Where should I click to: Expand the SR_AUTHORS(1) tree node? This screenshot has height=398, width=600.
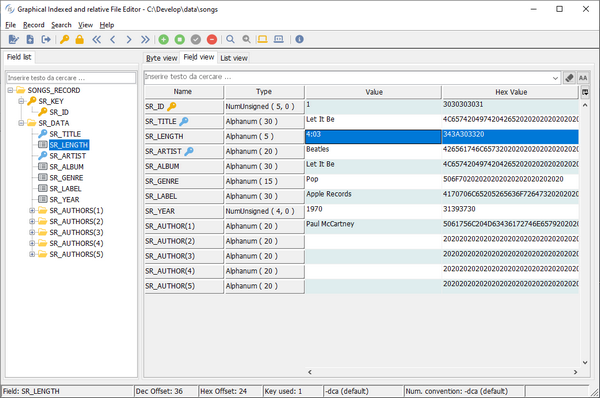coord(32,210)
